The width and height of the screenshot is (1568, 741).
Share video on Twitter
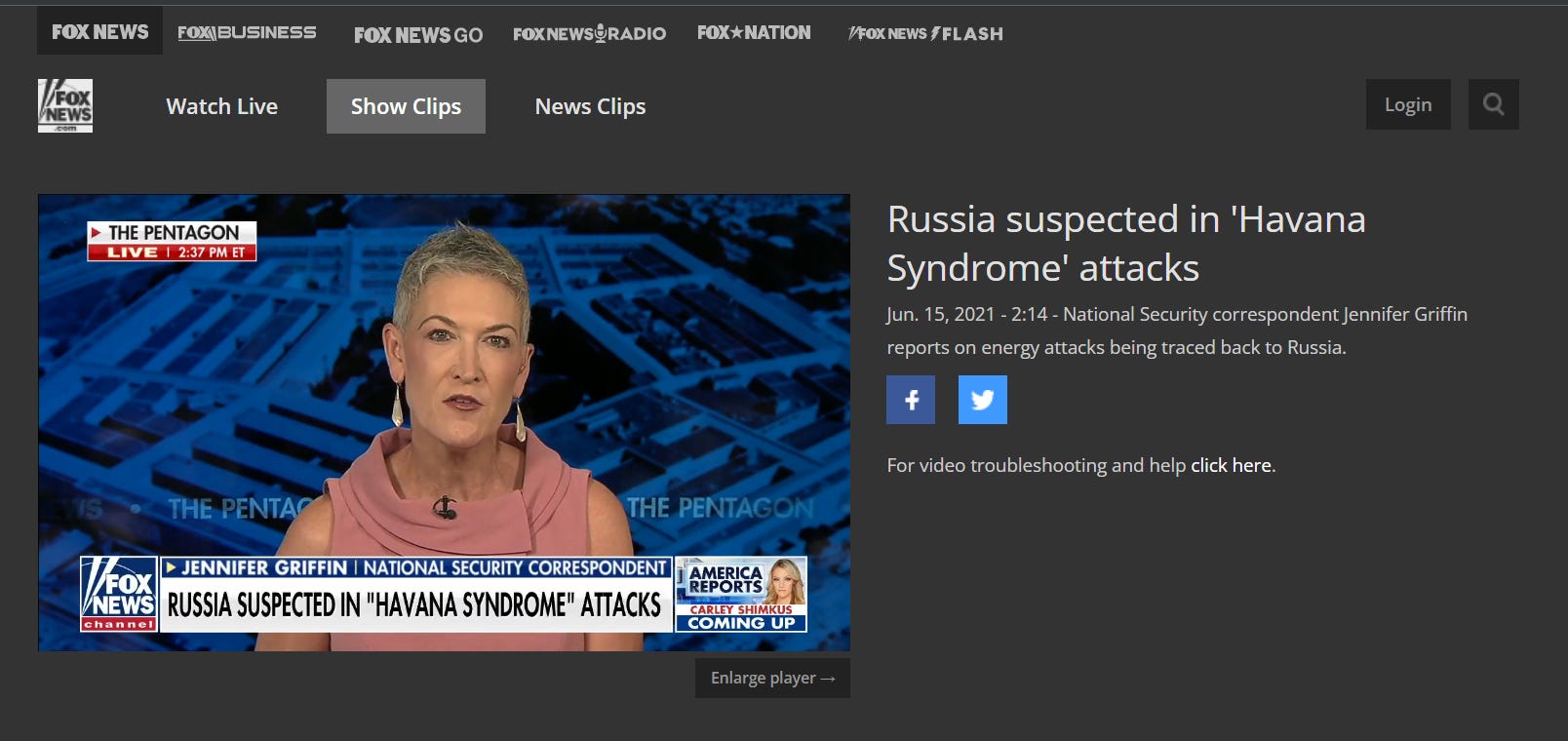point(983,400)
